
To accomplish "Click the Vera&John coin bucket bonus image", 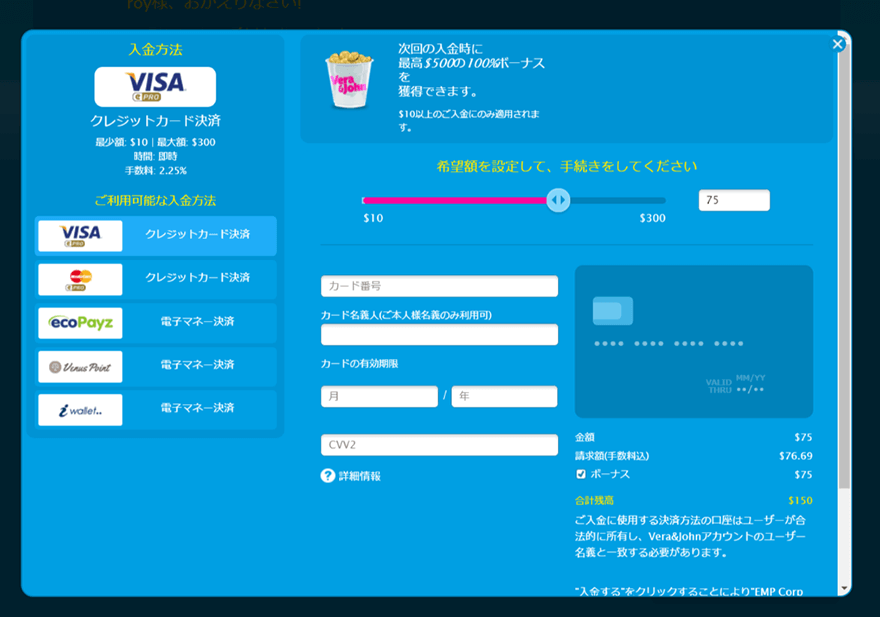I will pyautogui.click(x=349, y=79).
